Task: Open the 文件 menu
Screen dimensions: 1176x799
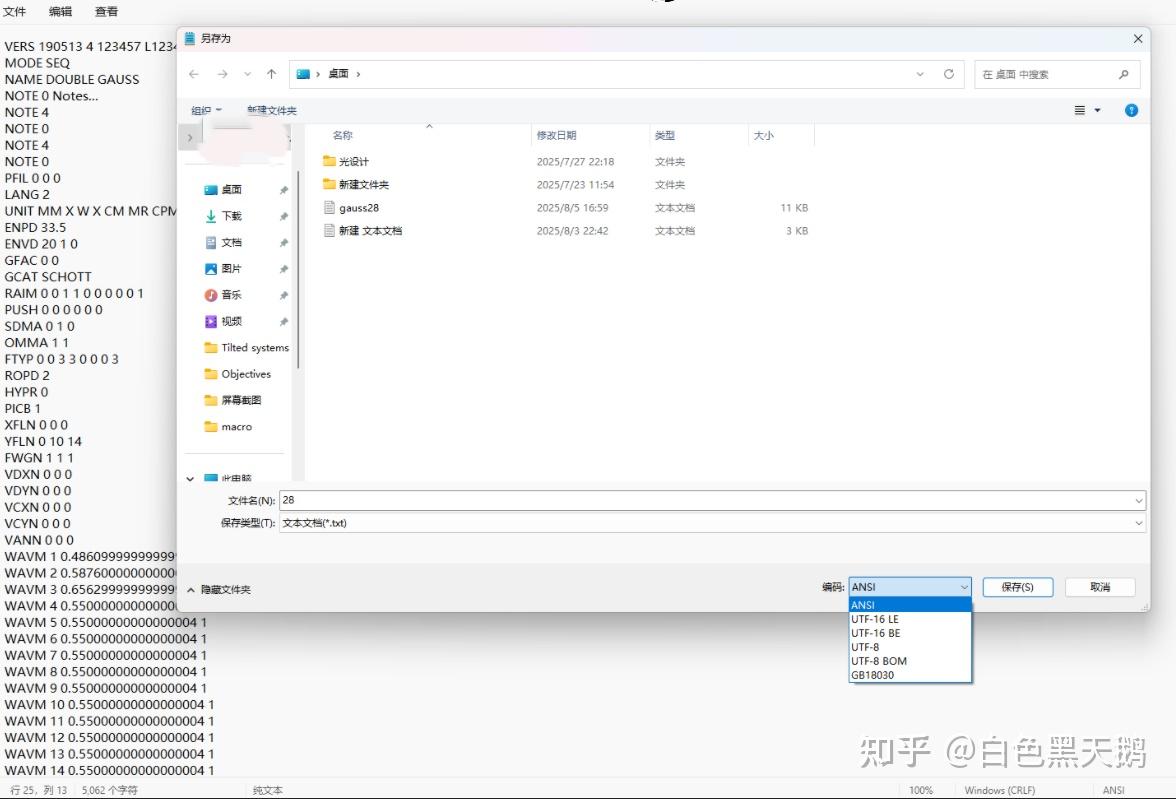Action: pyautogui.click(x=14, y=11)
